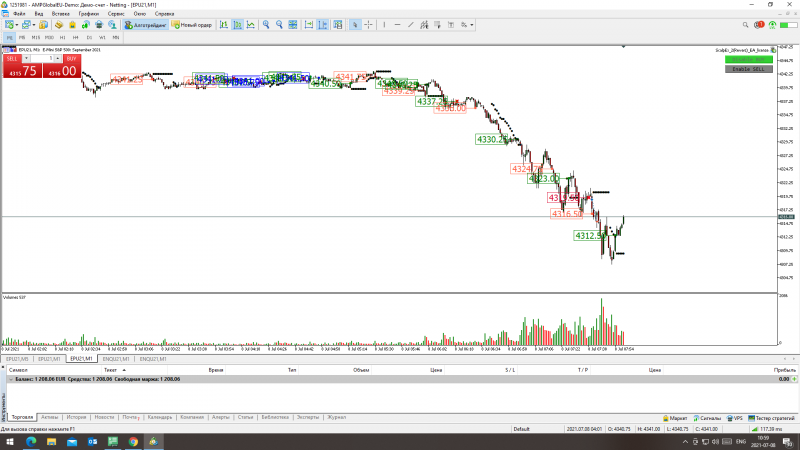Zoom out on the chart

coord(279,24)
